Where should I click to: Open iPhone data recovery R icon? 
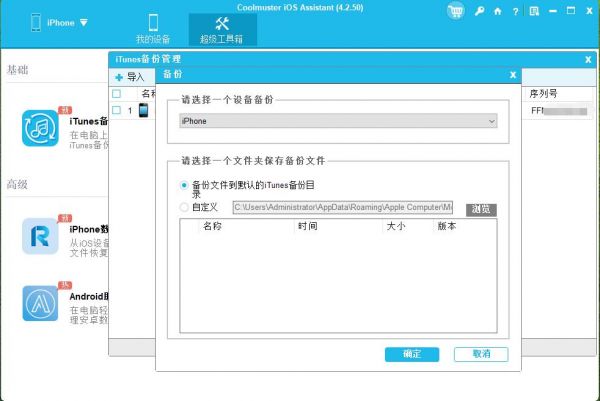pyautogui.click(x=40, y=236)
